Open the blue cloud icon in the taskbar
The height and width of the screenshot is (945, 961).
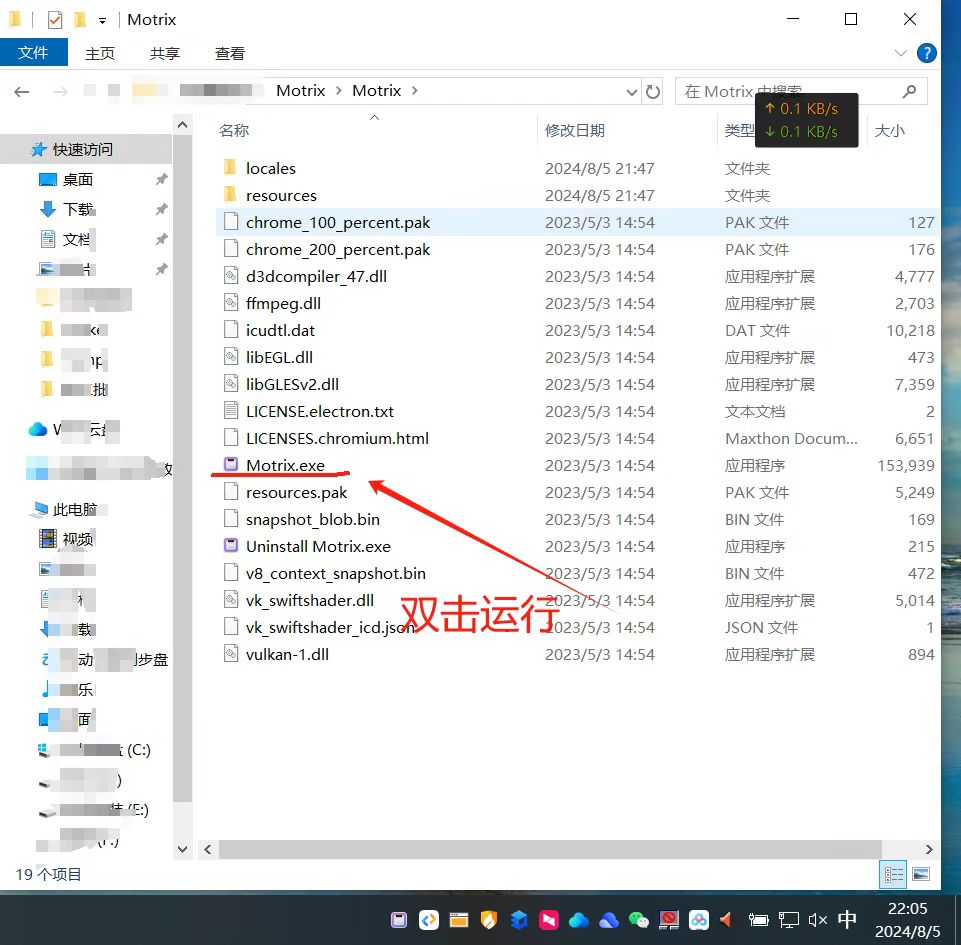click(579, 920)
